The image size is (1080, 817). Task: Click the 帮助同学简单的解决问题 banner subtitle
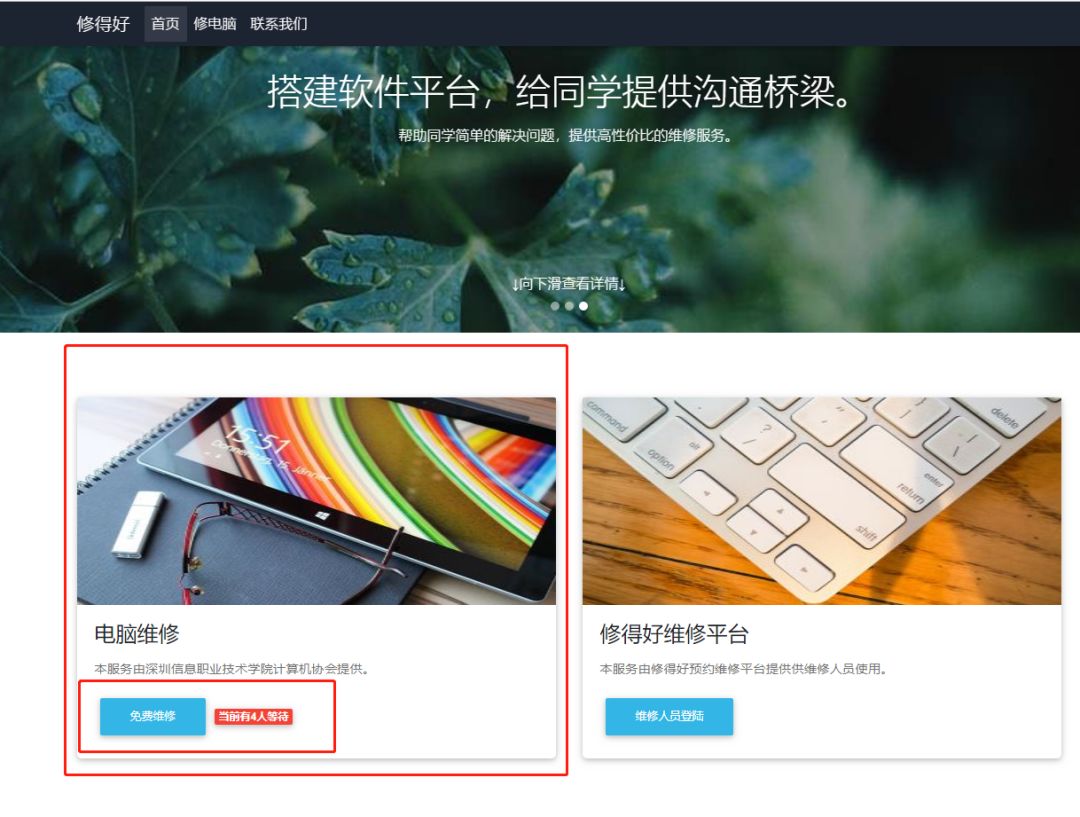[x=565, y=136]
